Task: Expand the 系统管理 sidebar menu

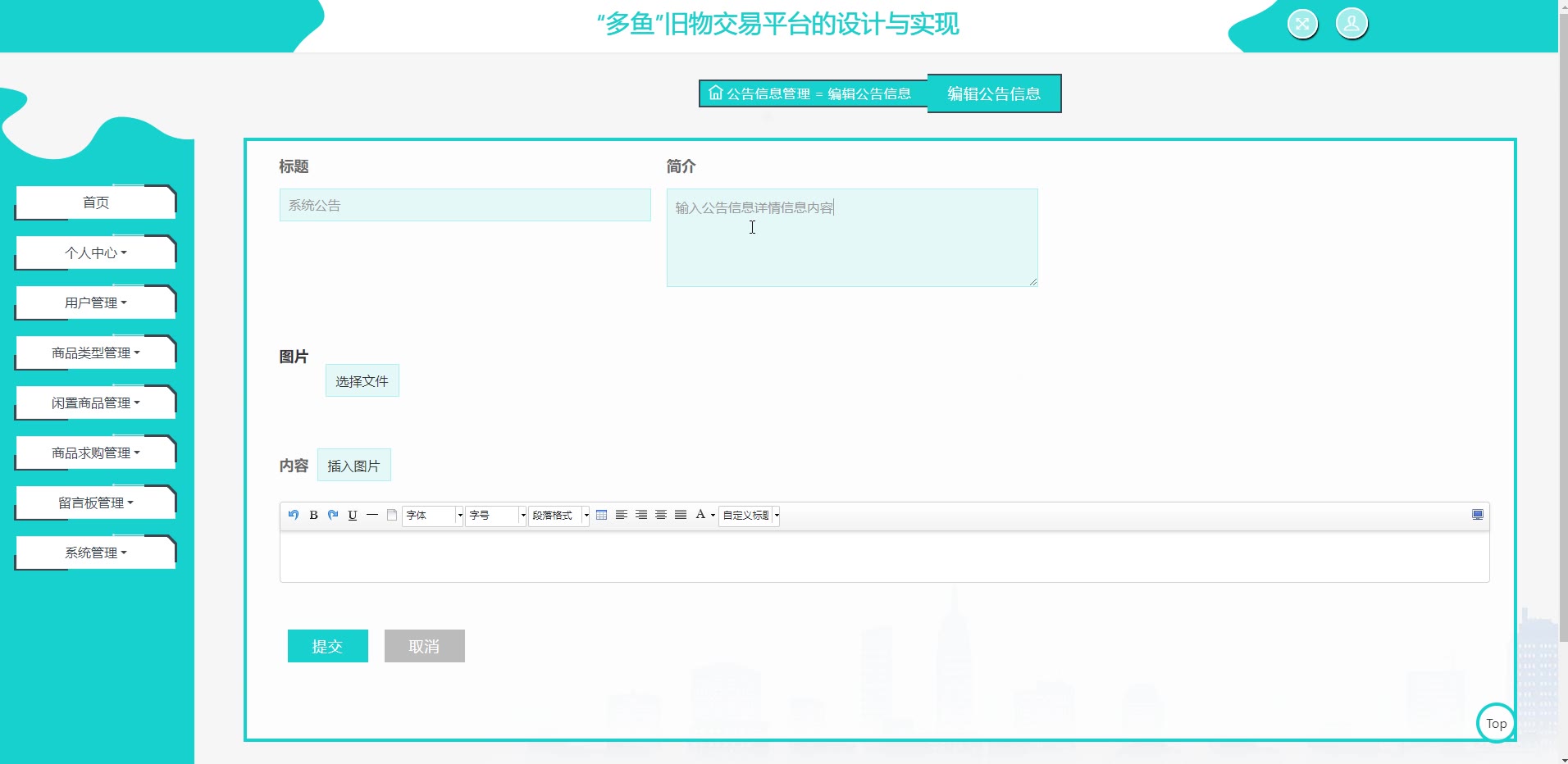Action: point(96,553)
